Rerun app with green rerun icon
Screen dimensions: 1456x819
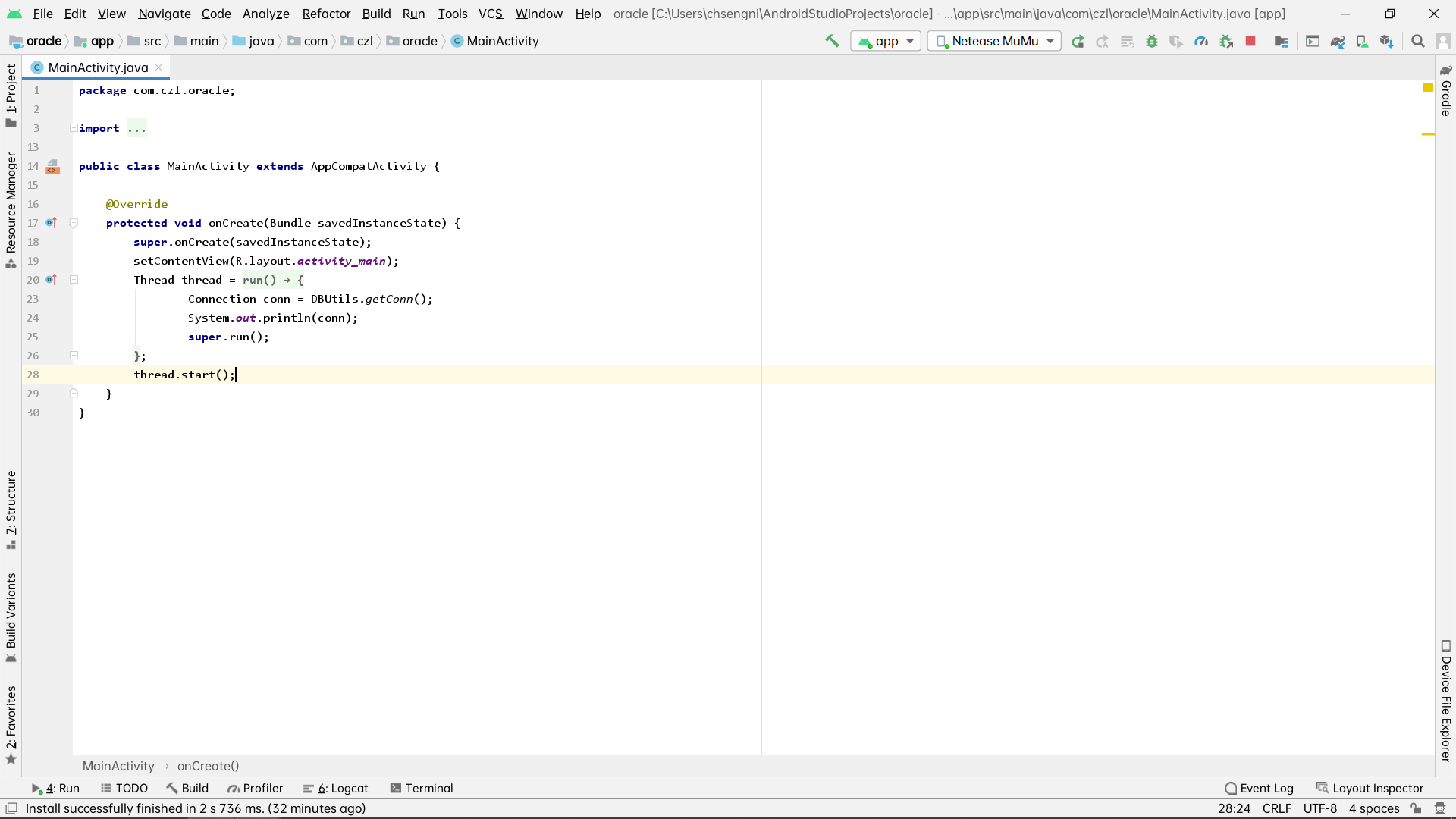point(1078,41)
